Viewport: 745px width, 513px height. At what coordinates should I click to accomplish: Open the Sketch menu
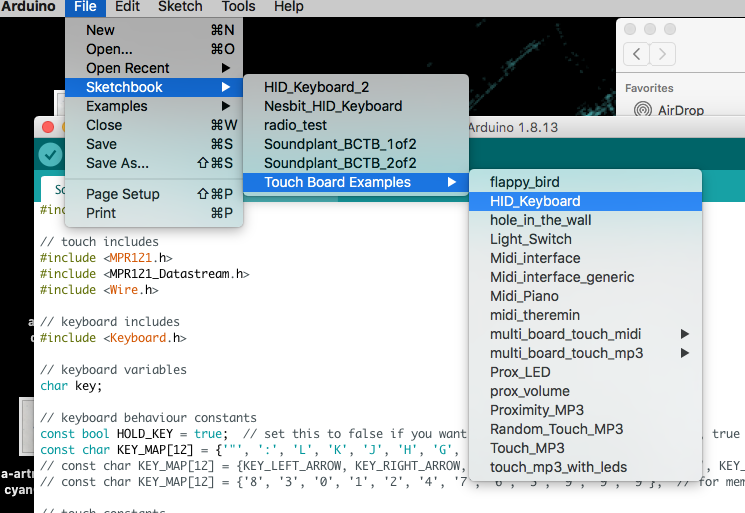pyautogui.click(x=180, y=7)
